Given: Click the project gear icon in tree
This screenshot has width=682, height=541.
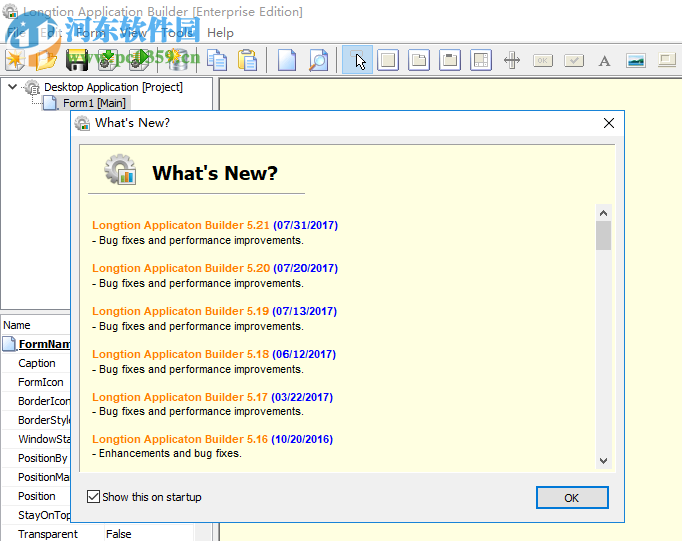Looking at the screenshot, I should (32, 87).
